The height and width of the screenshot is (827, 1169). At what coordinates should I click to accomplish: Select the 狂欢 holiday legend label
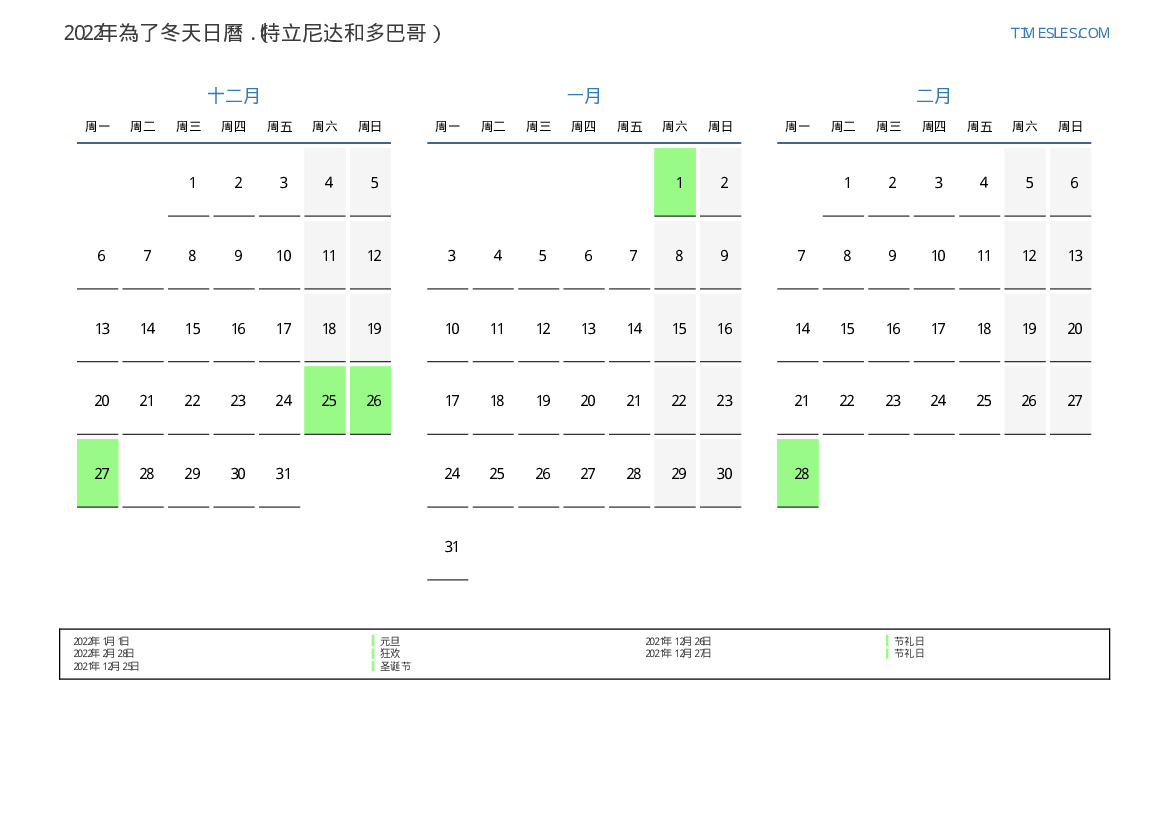390,653
